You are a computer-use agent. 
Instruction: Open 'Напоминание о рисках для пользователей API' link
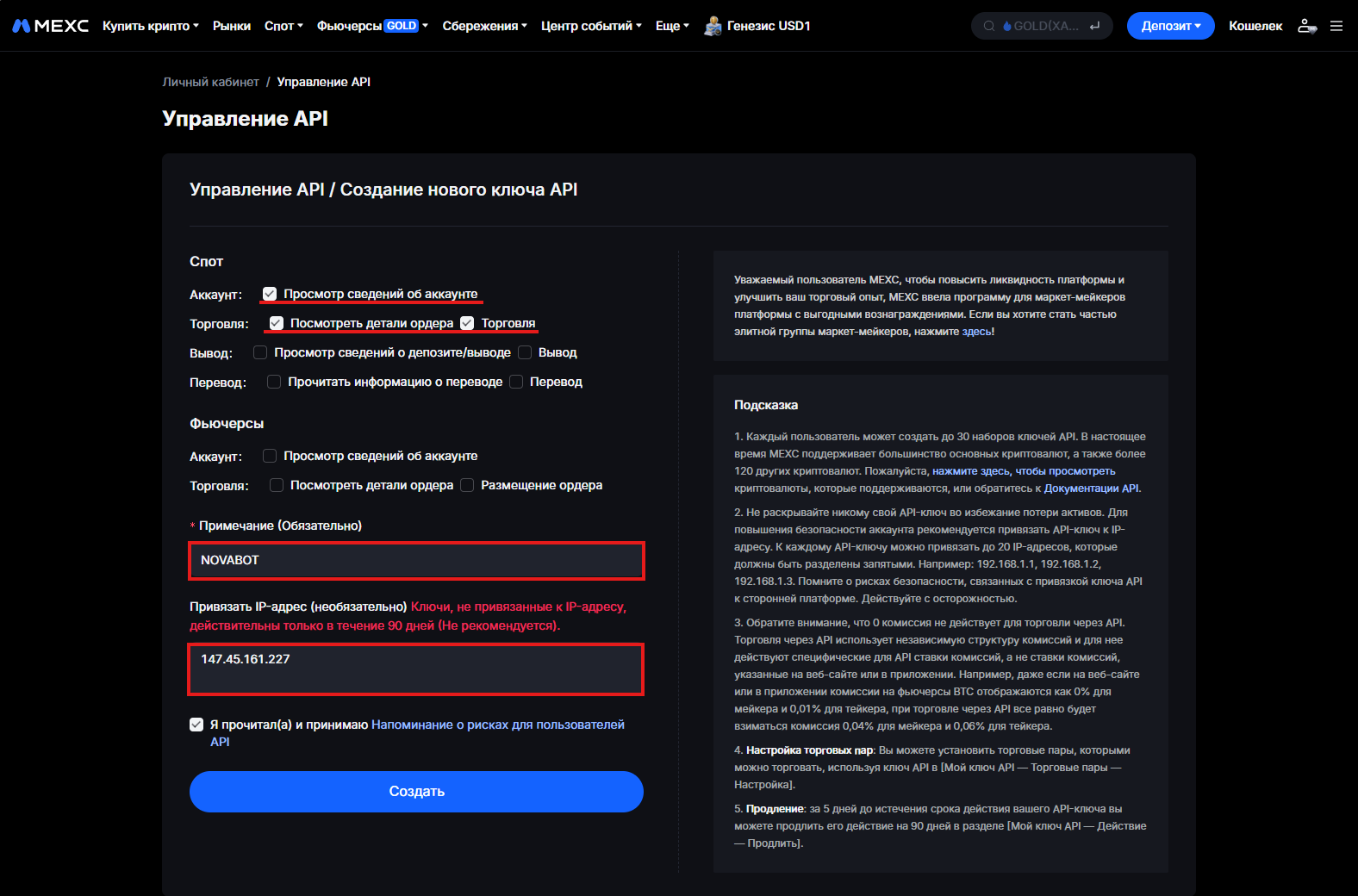pos(417,733)
